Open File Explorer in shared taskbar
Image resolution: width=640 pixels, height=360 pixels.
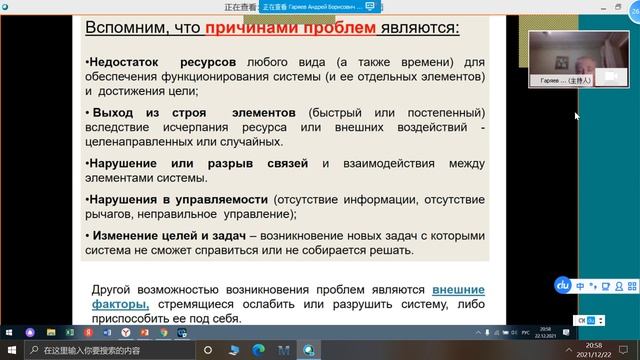coord(51,333)
